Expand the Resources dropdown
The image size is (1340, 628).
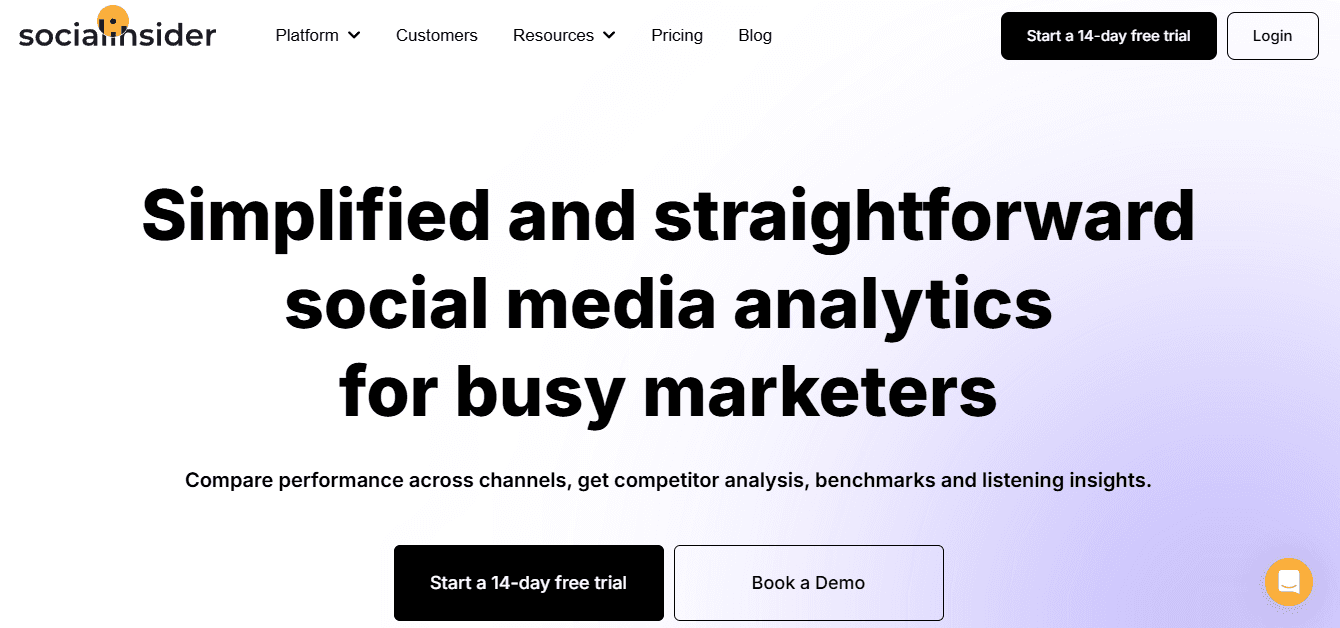click(x=553, y=35)
